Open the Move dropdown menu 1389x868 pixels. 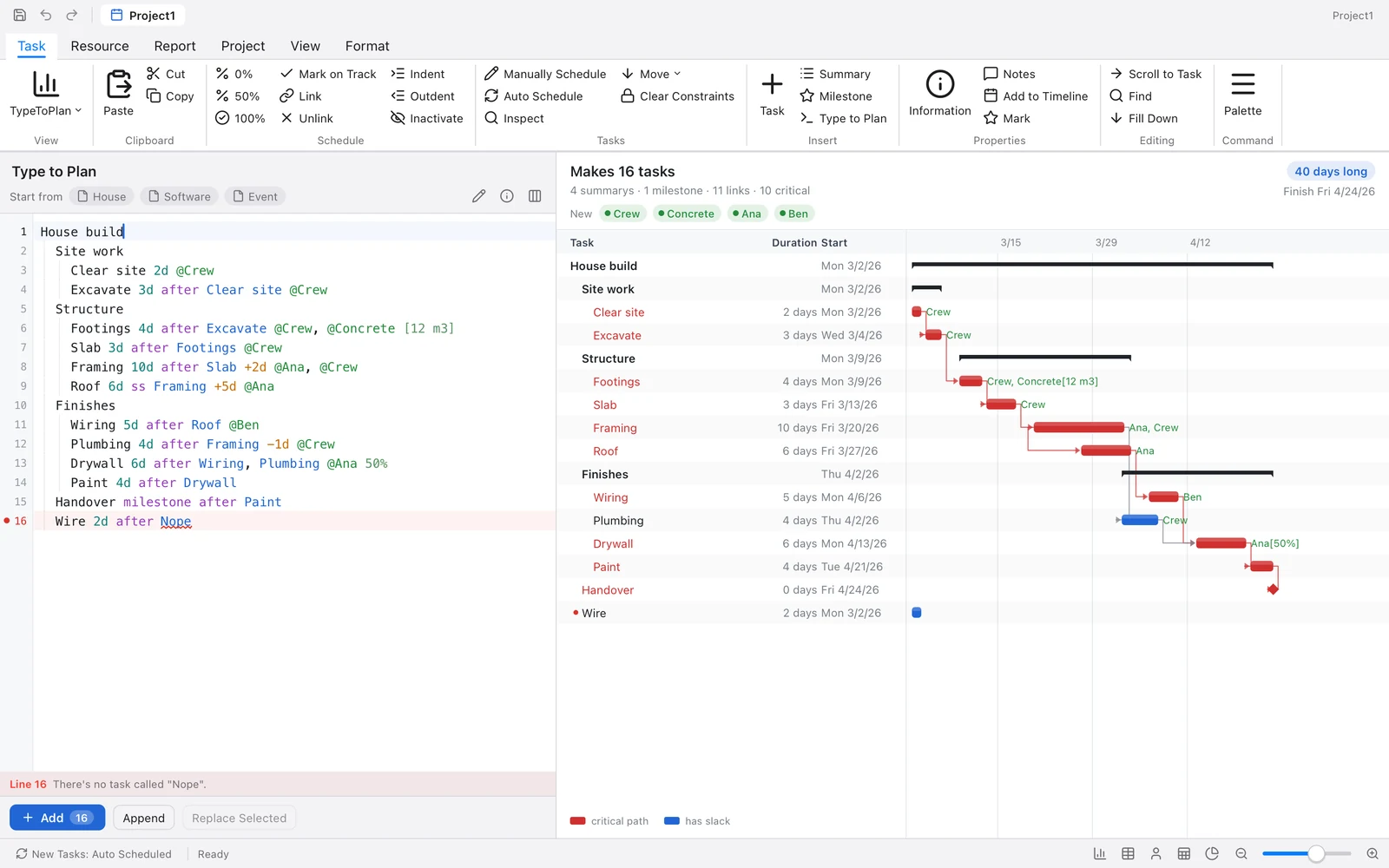click(651, 74)
